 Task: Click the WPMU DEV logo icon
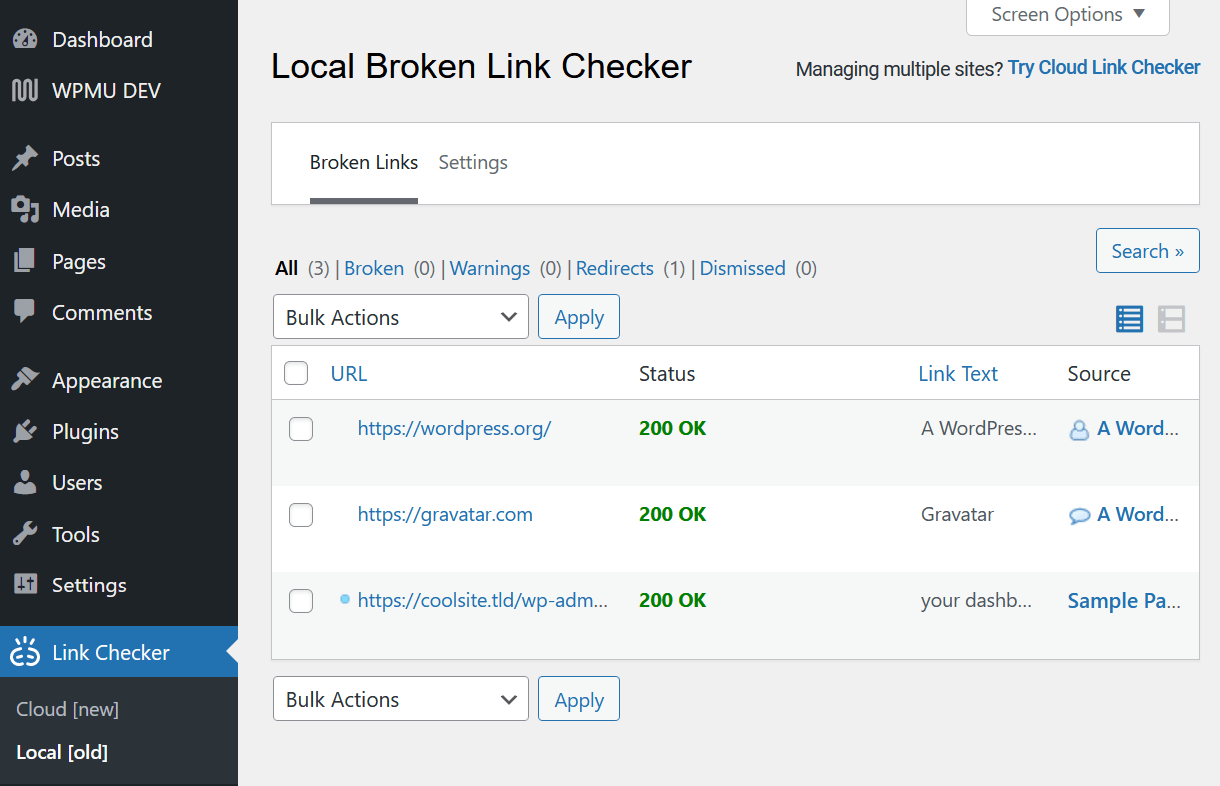tap(24, 91)
